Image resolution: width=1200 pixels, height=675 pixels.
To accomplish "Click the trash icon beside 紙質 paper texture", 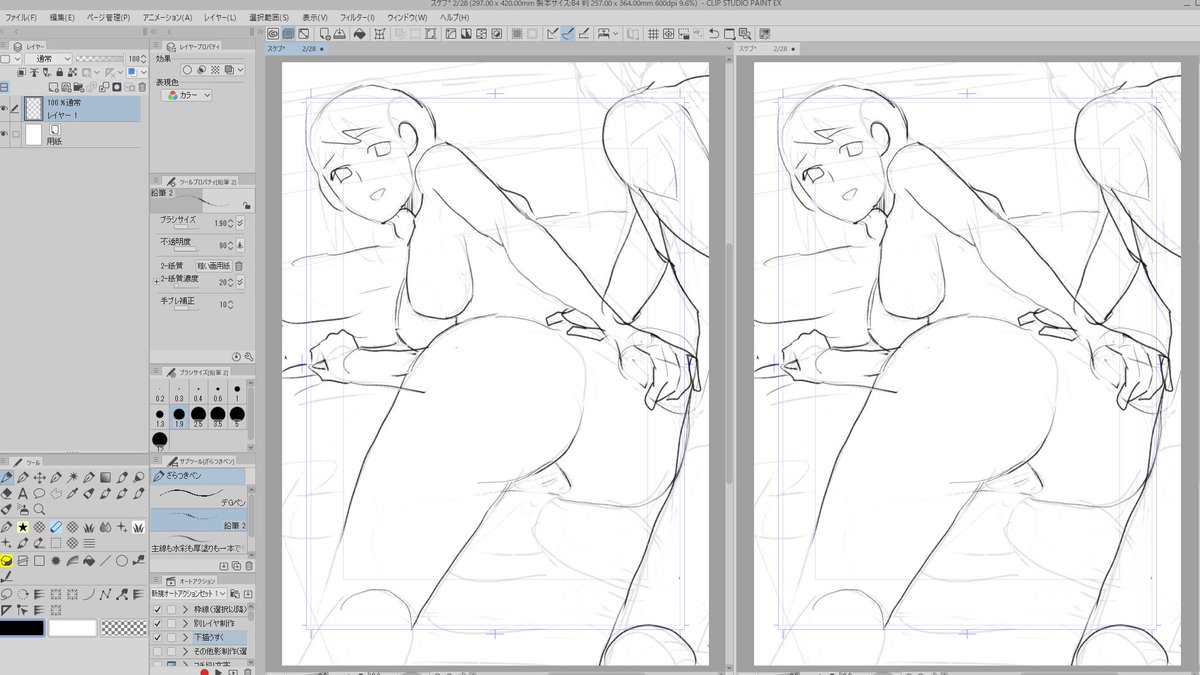I will pyautogui.click(x=239, y=266).
